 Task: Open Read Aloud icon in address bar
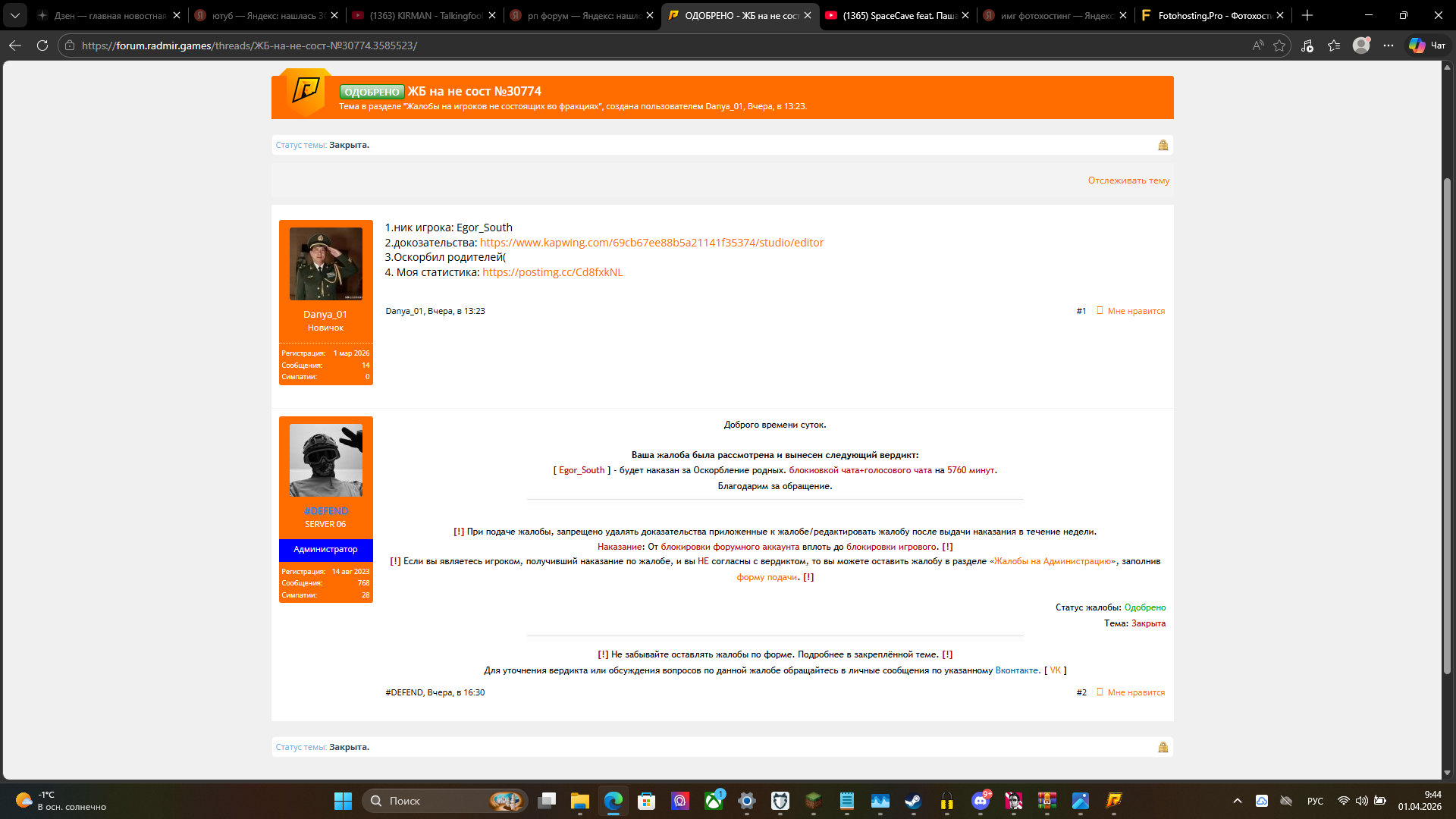1258,45
